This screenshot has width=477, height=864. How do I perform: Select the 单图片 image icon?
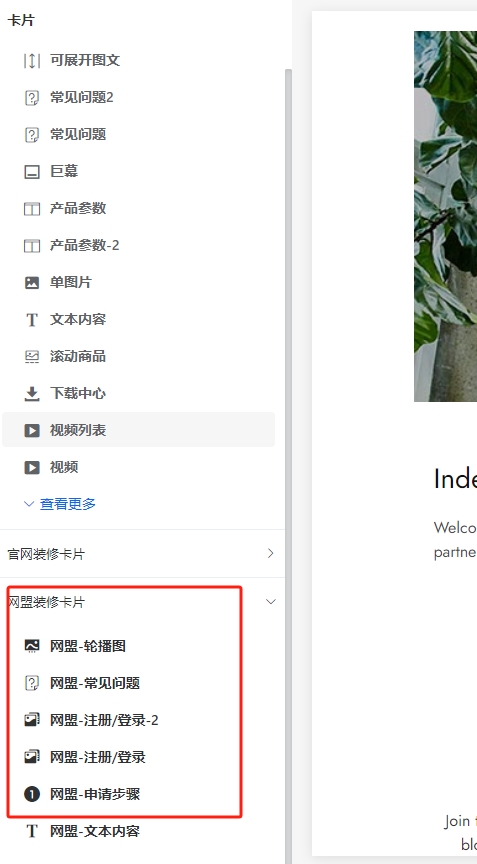coord(32,282)
